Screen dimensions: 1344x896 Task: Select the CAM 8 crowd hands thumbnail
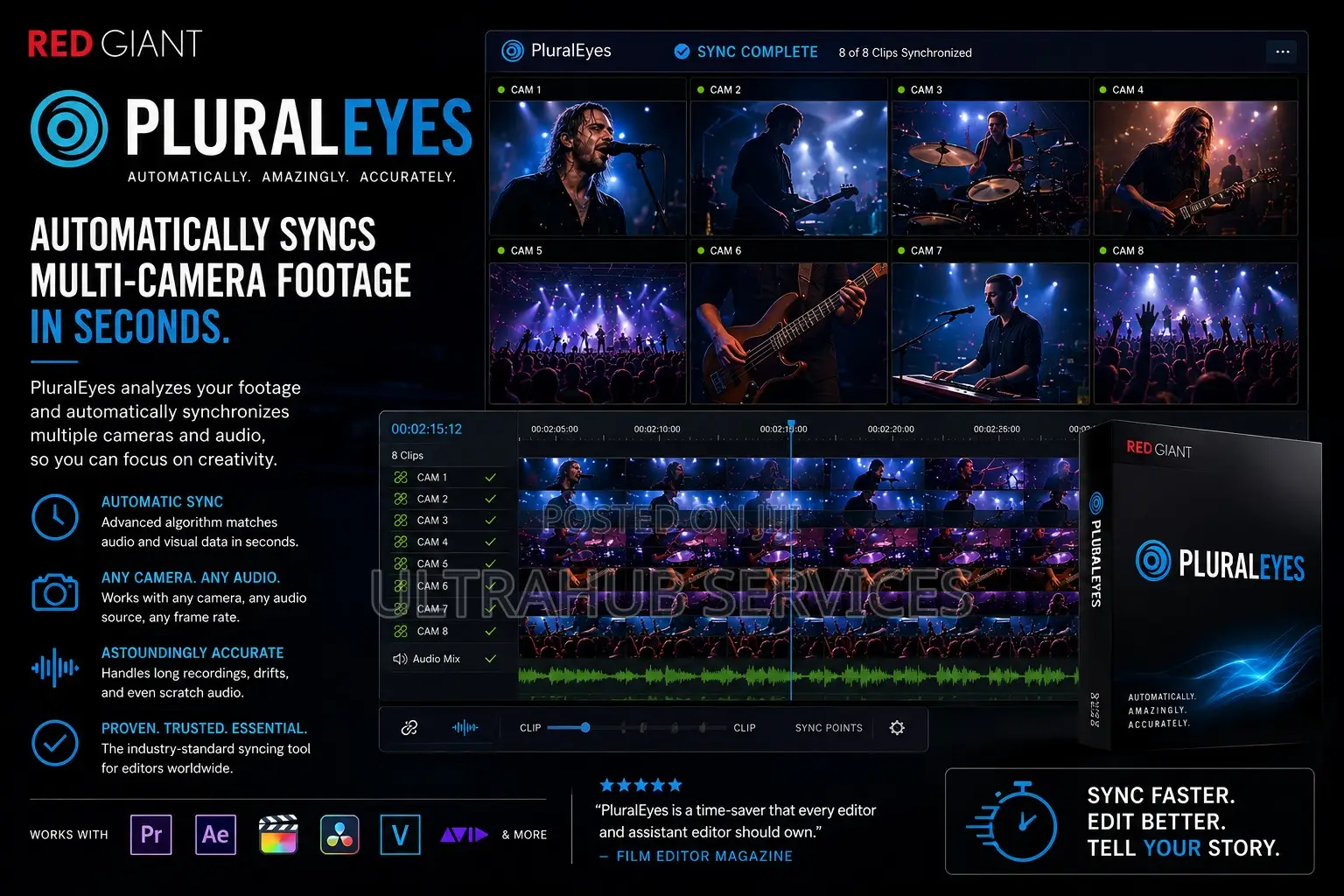pyautogui.click(x=1195, y=332)
